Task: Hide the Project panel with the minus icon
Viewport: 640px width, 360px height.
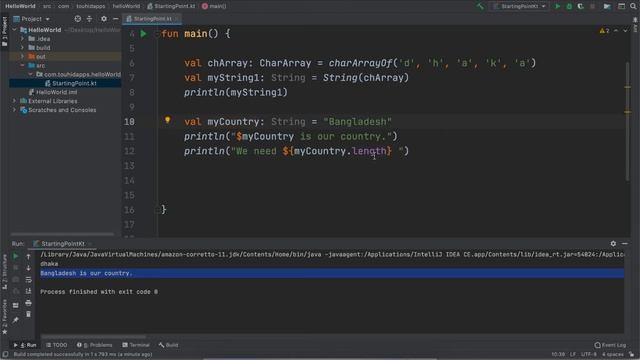Action: coord(116,19)
